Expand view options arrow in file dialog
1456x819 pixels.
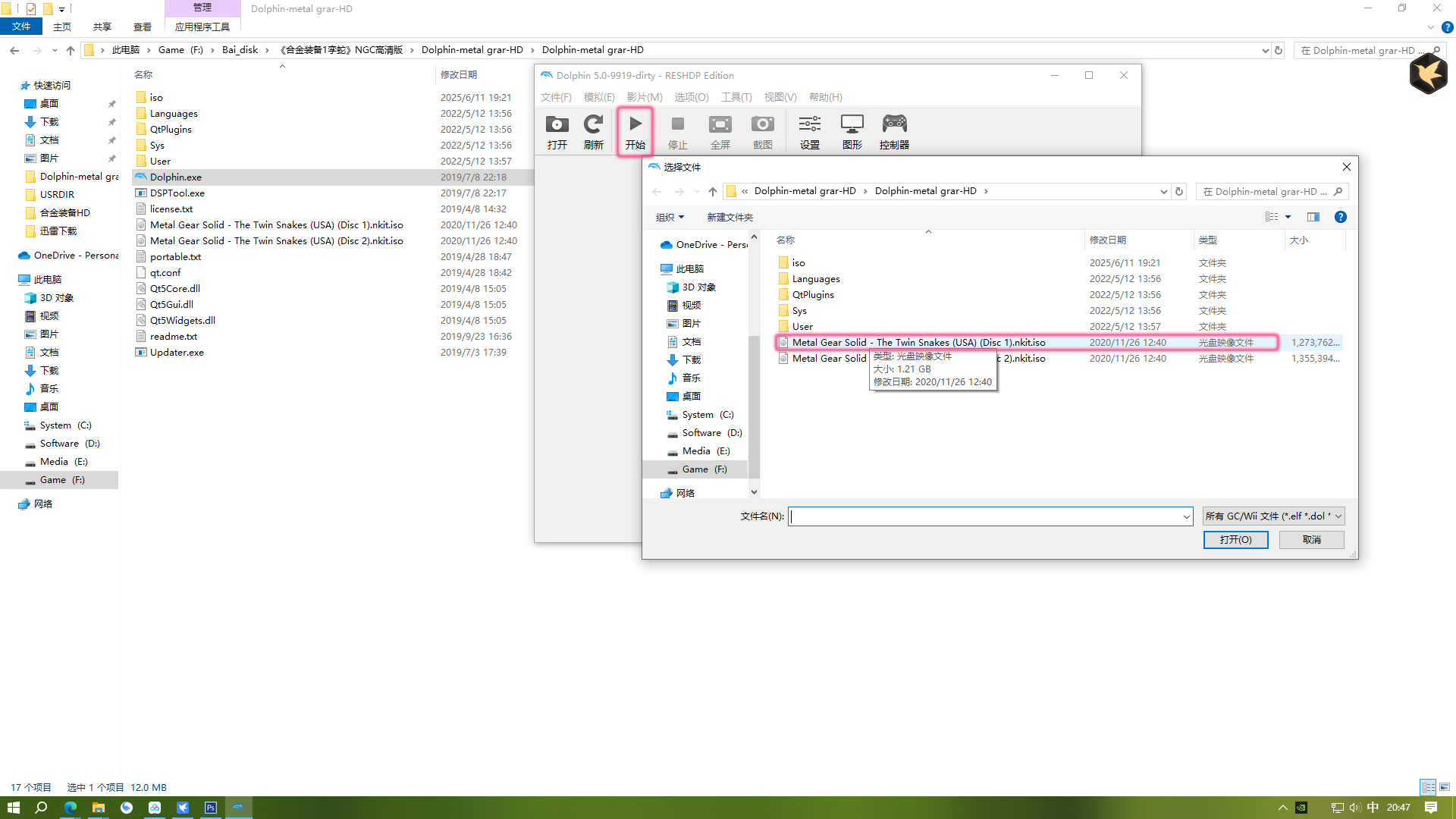(x=1288, y=217)
